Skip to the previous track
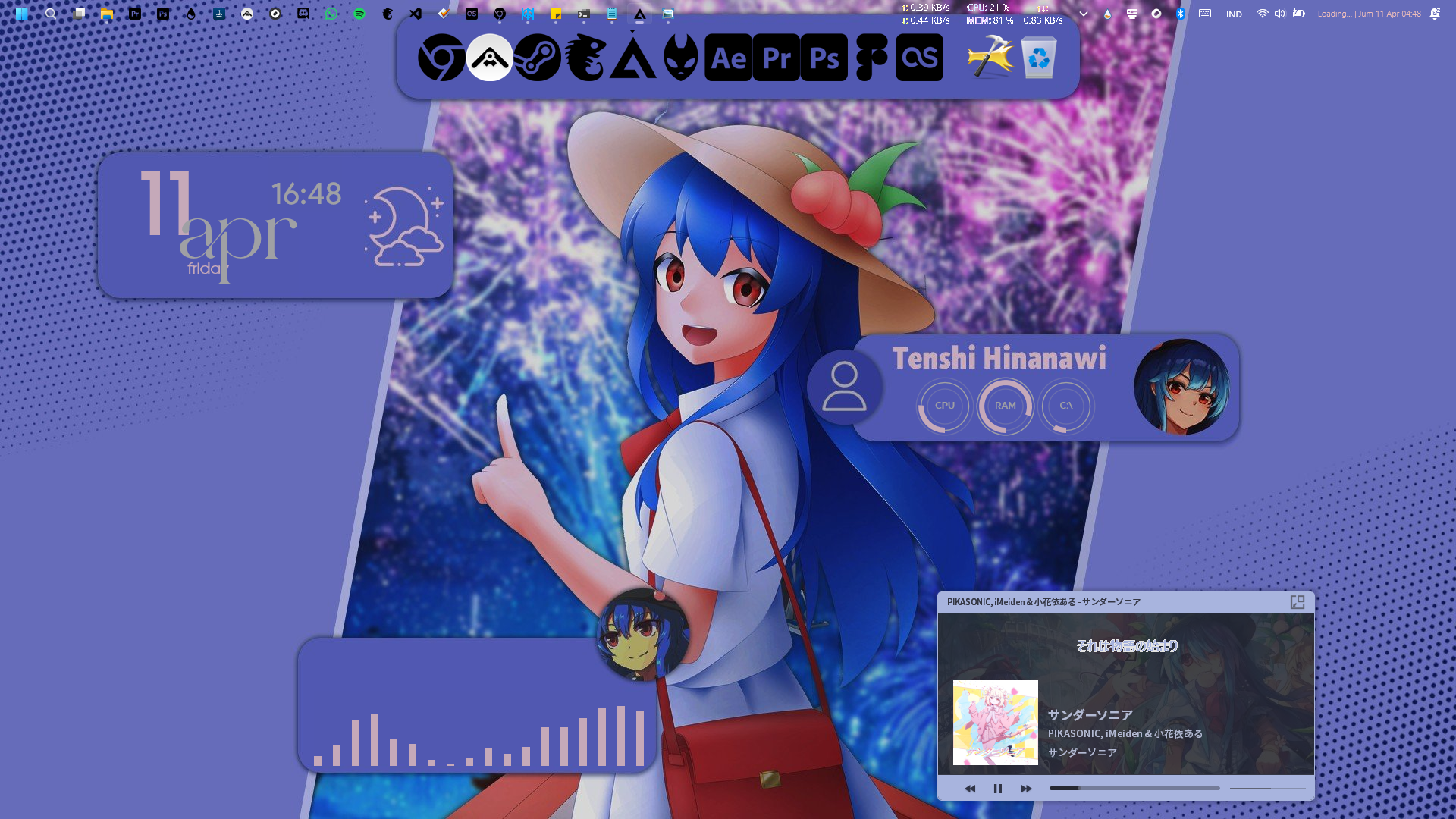The image size is (1456, 819). pos(970,789)
